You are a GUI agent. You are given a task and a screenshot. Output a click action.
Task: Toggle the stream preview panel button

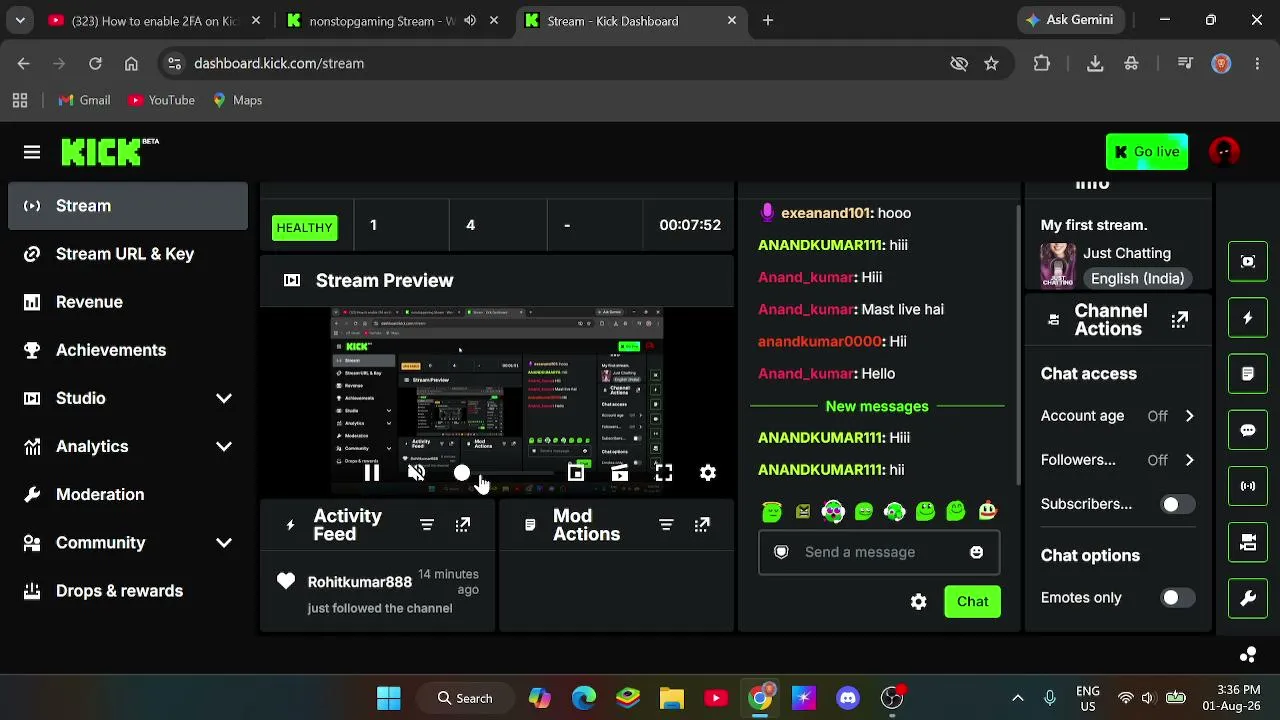coord(1248,262)
